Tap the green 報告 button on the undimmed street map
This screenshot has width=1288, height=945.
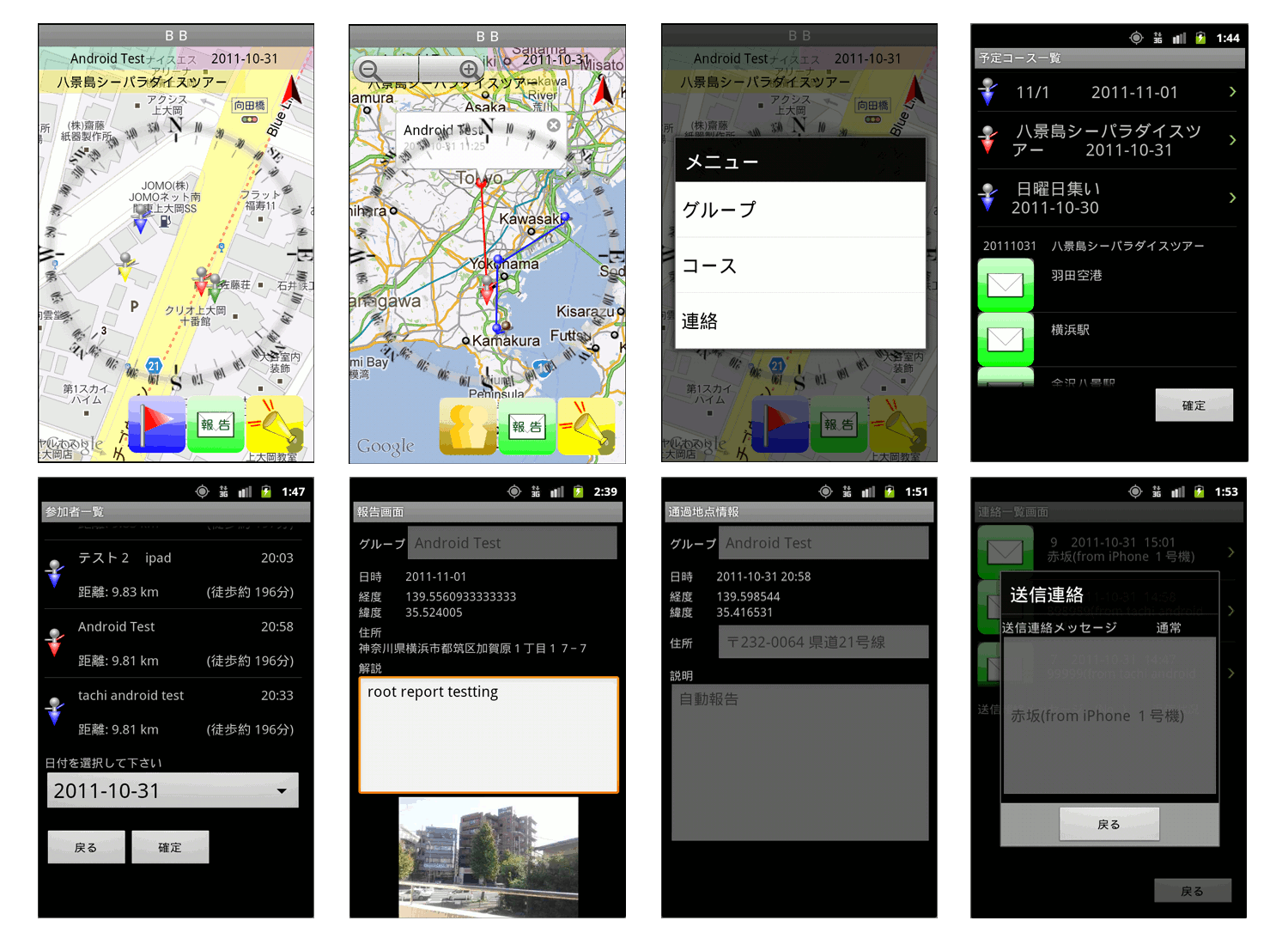pyautogui.click(x=216, y=424)
